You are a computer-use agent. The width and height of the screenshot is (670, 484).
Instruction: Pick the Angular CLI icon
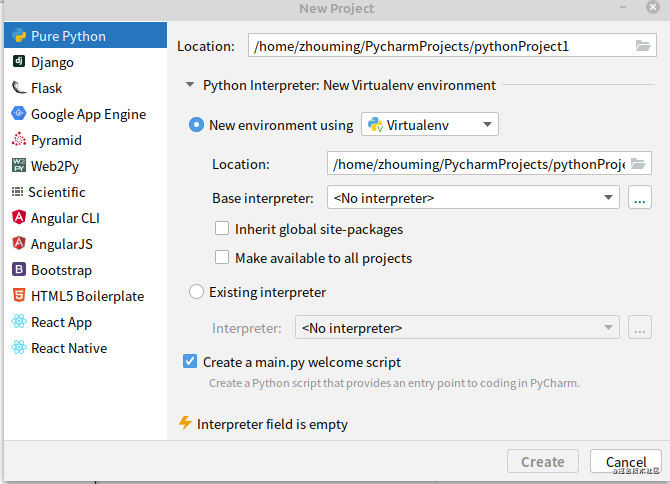pos(19,218)
